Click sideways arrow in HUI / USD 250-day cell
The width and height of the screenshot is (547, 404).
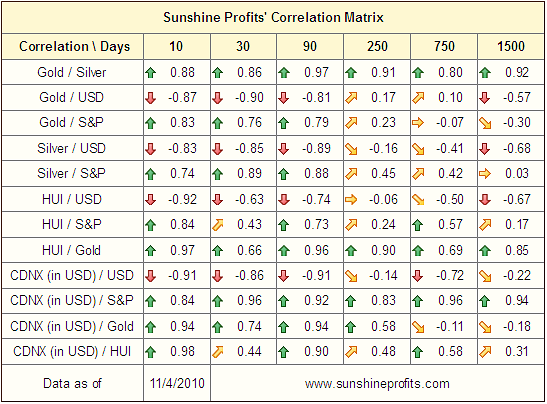tap(351, 200)
